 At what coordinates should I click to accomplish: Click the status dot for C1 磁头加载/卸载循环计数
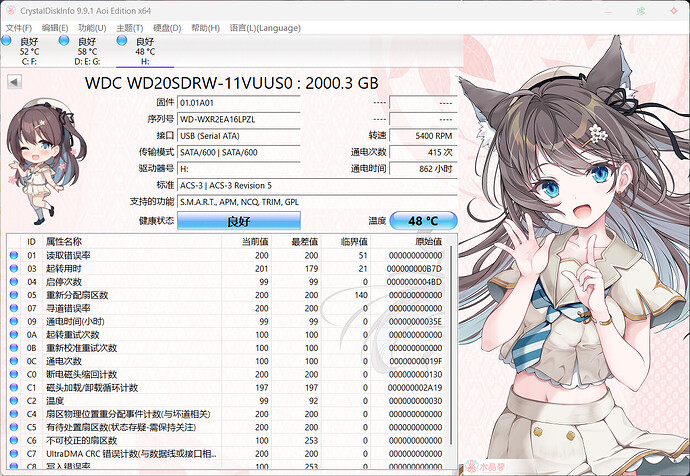click(14, 387)
